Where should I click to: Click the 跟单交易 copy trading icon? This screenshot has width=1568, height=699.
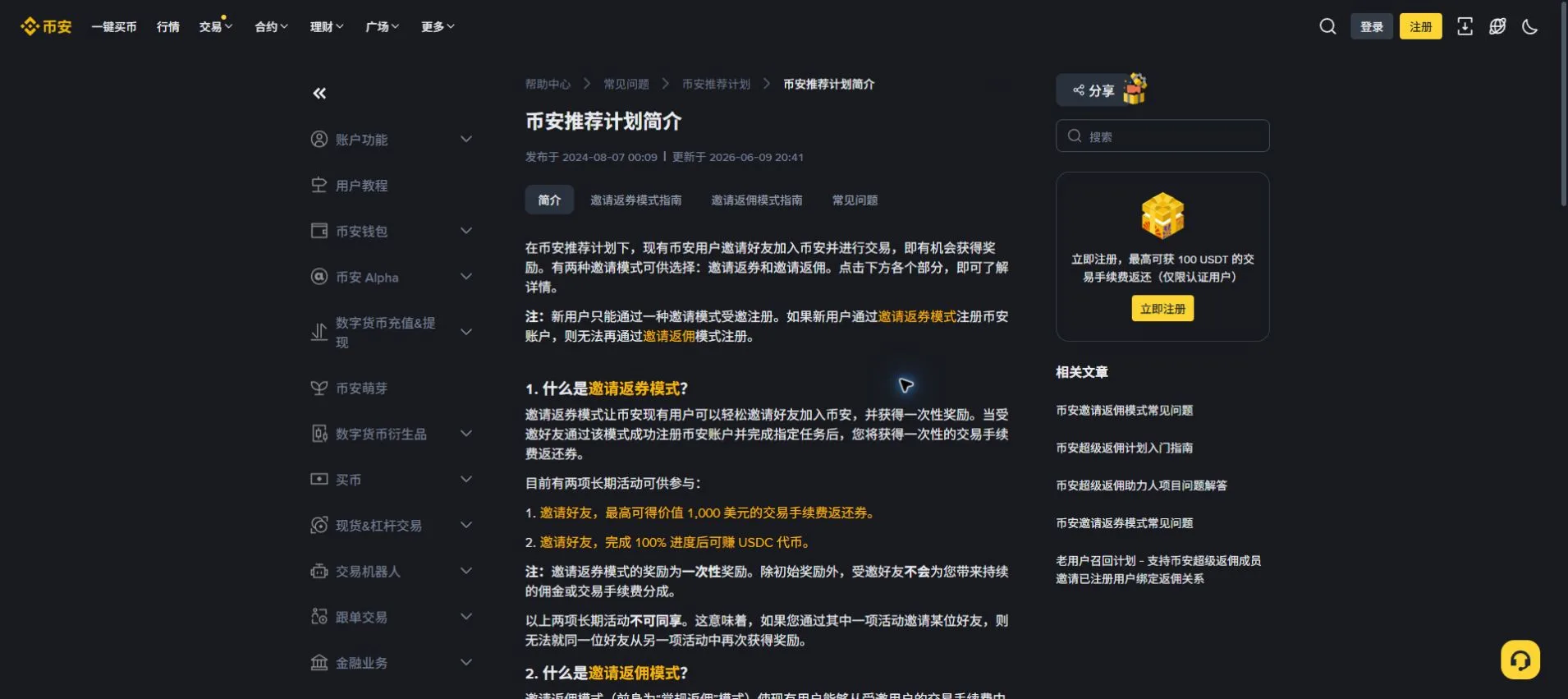[319, 617]
